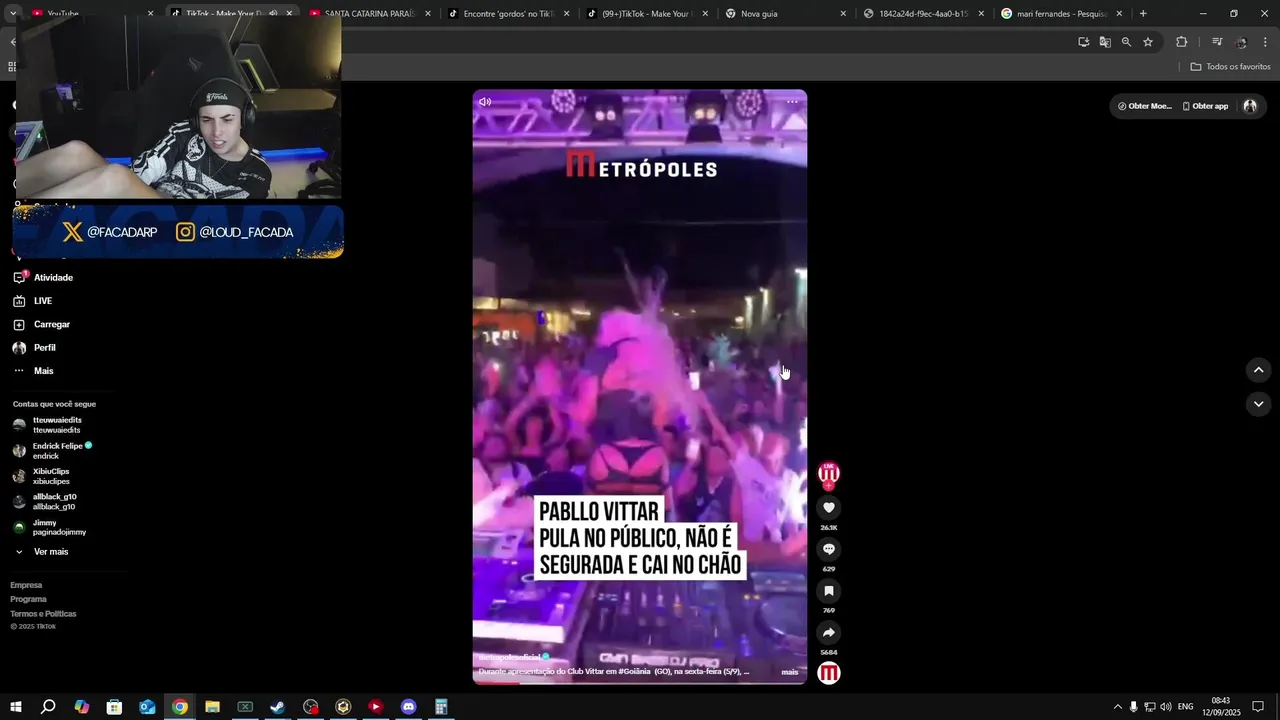The height and width of the screenshot is (720, 1280).
Task: Click the playing Pabllo Vittar video
Action: pos(640,386)
